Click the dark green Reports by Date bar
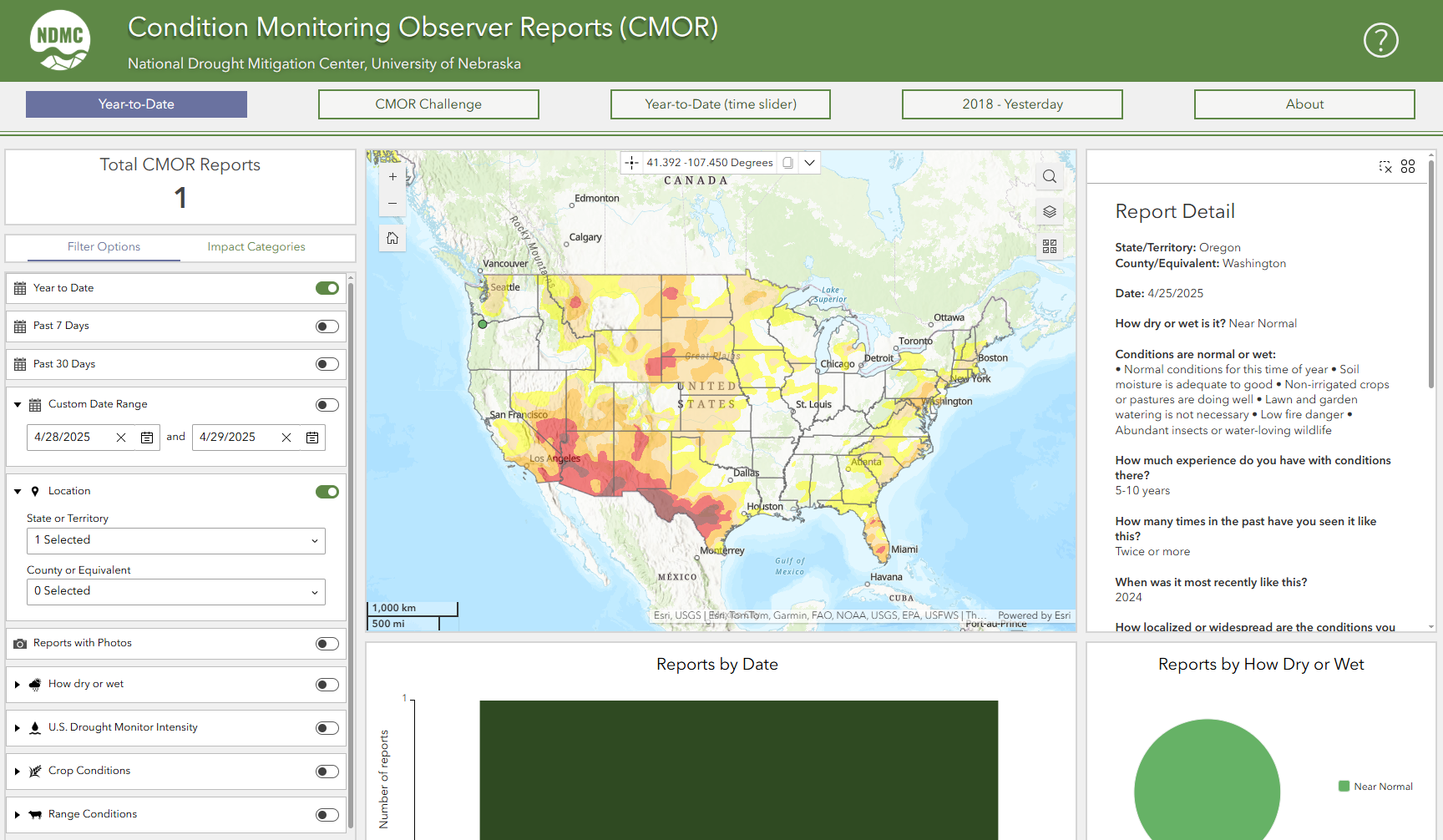 pyautogui.click(x=739, y=770)
